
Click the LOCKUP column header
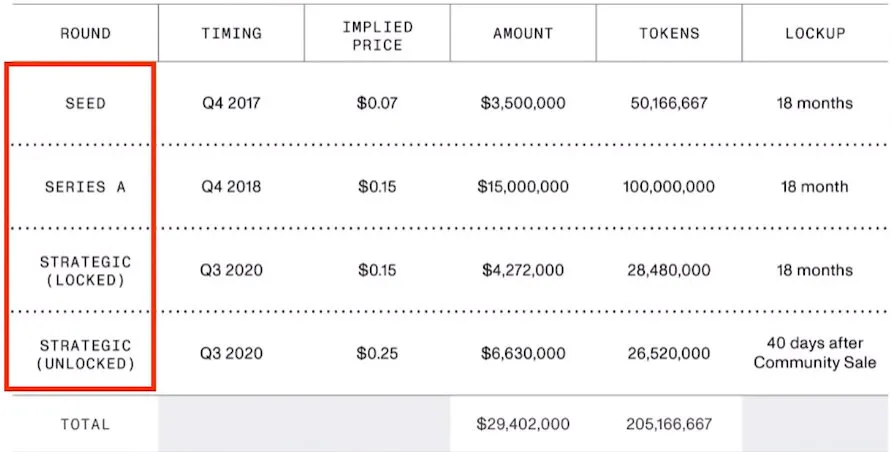pos(814,33)
